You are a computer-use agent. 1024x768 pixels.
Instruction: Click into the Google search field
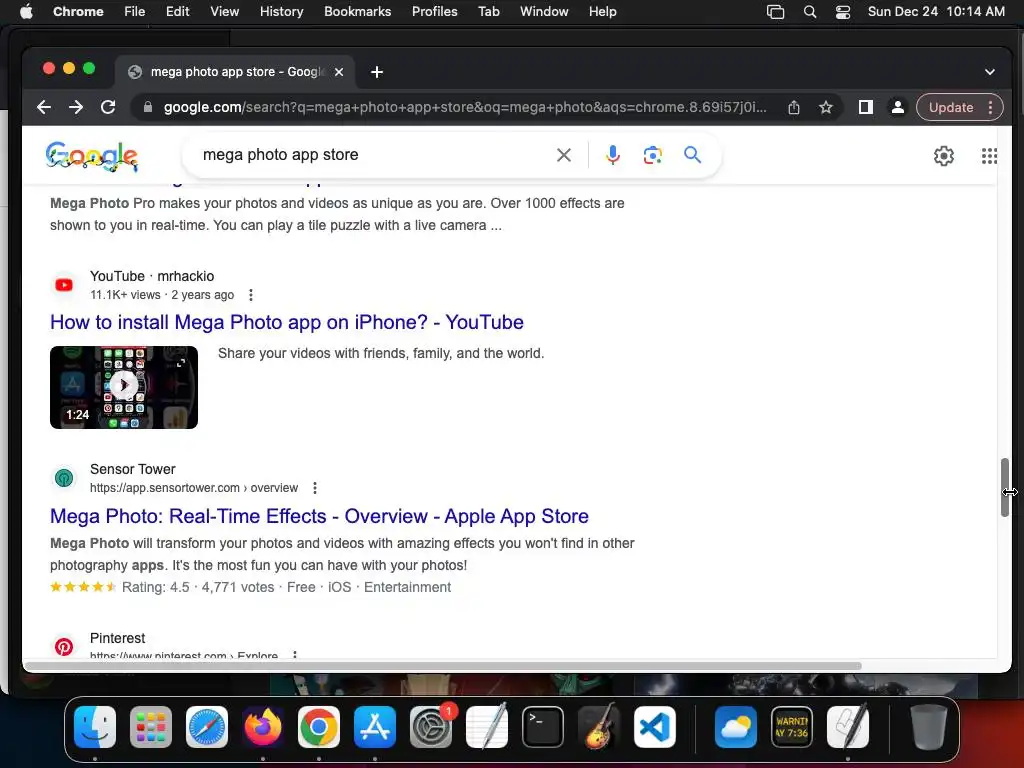pos(372,155)
